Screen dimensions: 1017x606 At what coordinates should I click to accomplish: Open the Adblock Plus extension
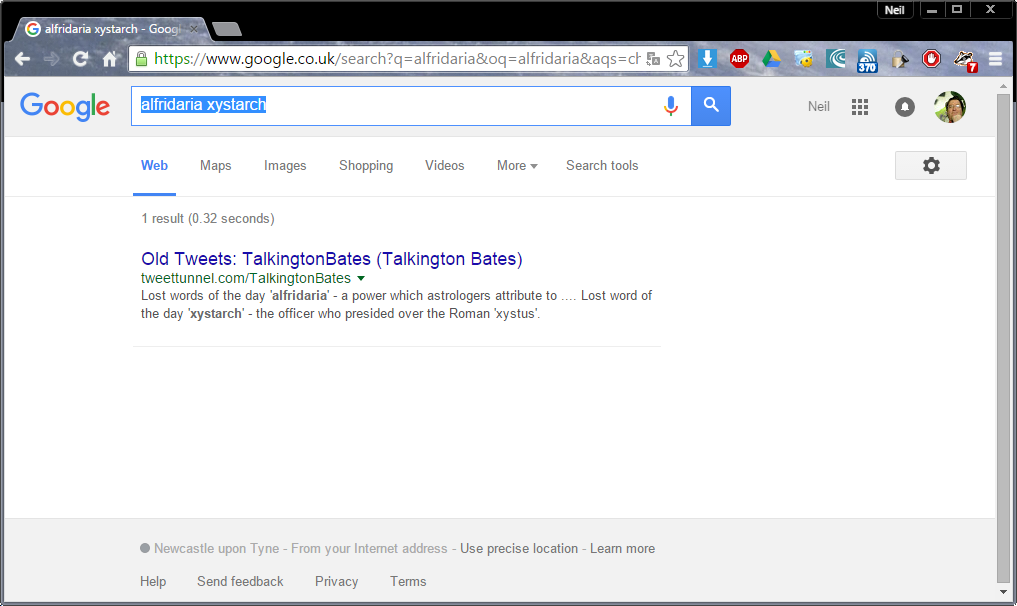tap(739, 59)
